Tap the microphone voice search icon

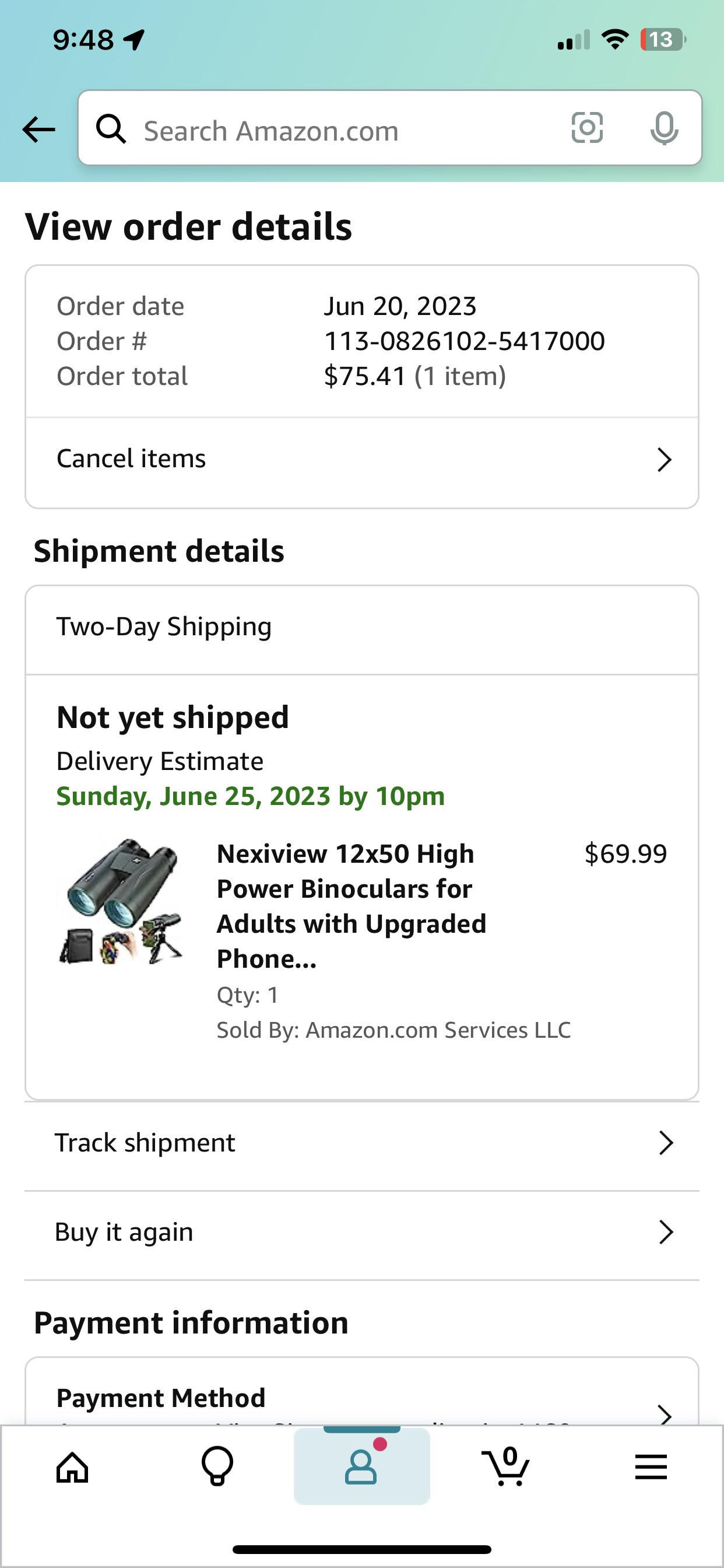664,128
